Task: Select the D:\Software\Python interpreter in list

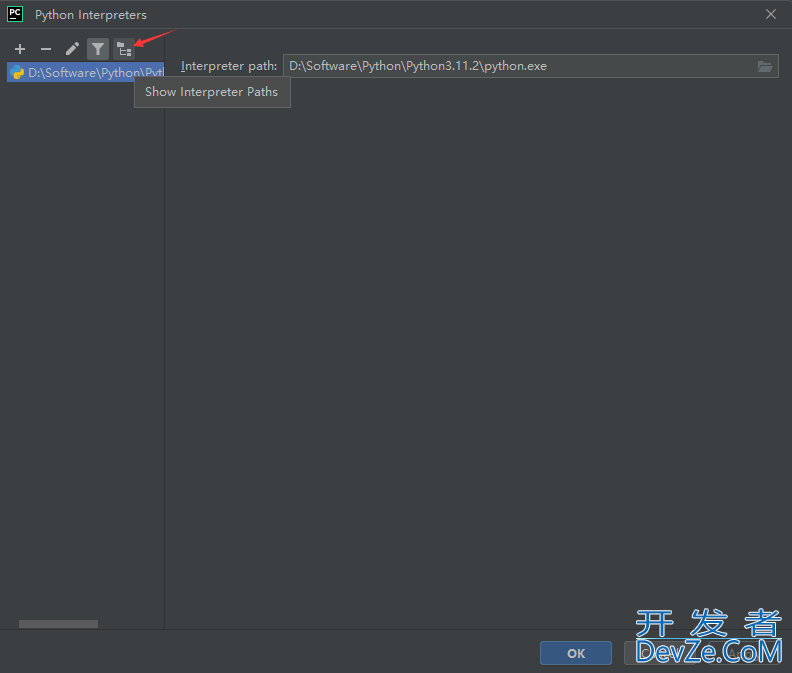Action: click(x=85, y=72)
